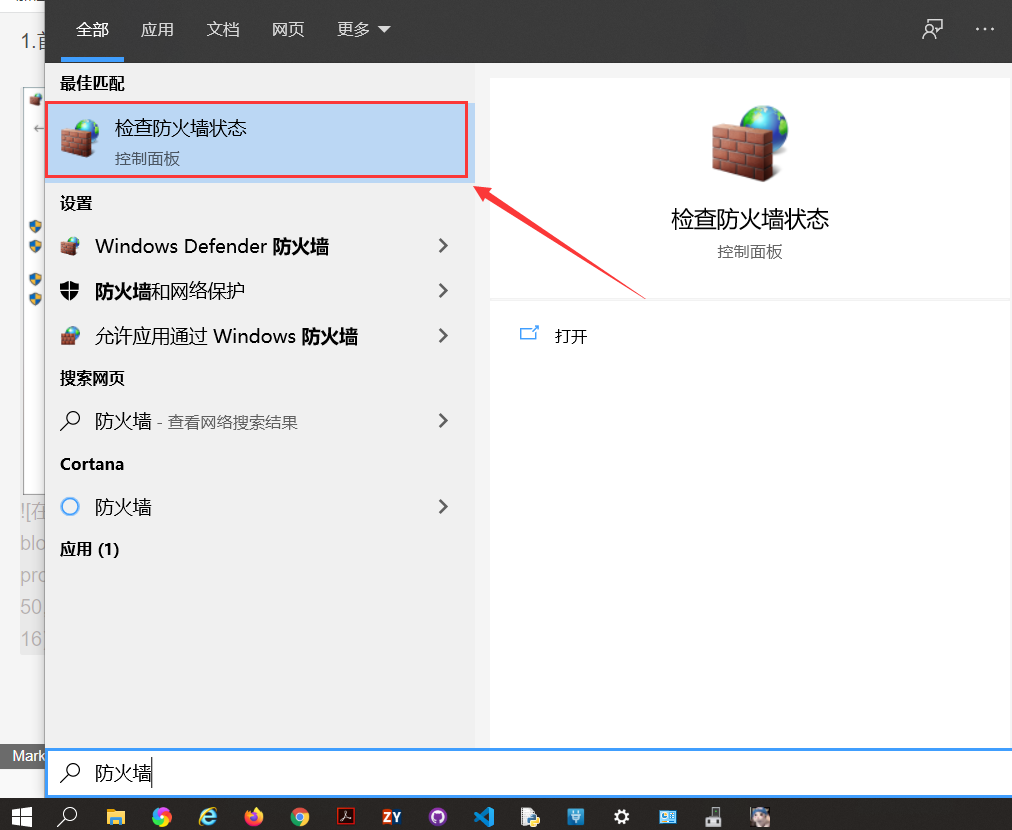This screenshot has width=1012, height=830.
Task: Click the 网页 filter in the search bar
Action: point(288,29)
